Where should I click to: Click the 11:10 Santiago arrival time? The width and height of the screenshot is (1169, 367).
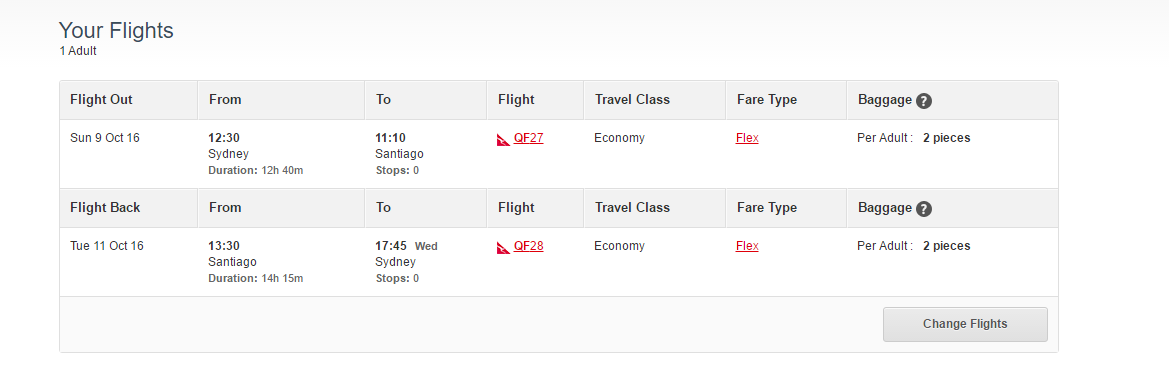pyautogui.click(x=391, y=138)
